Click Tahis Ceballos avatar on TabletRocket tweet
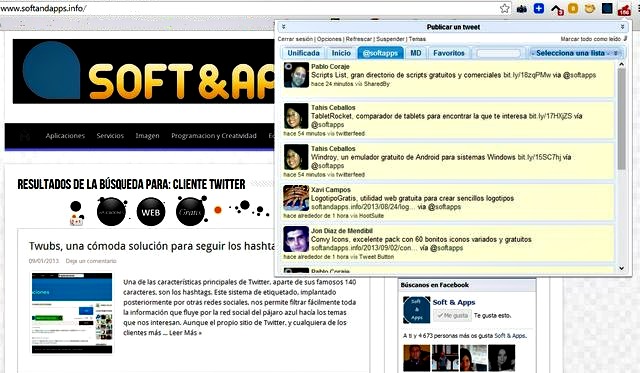 [x=296, y=116]
